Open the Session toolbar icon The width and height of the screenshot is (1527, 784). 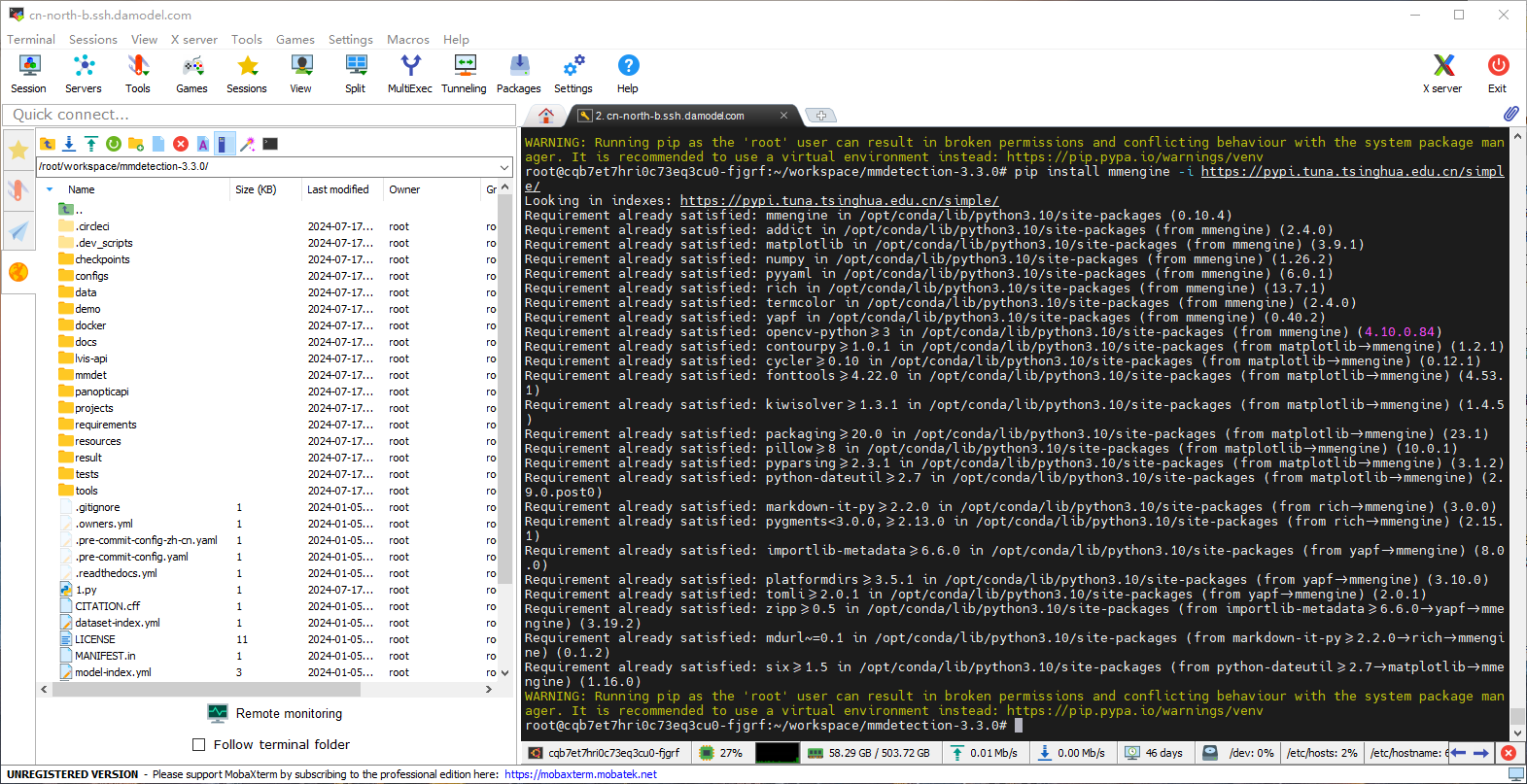[x=29, y=74]
